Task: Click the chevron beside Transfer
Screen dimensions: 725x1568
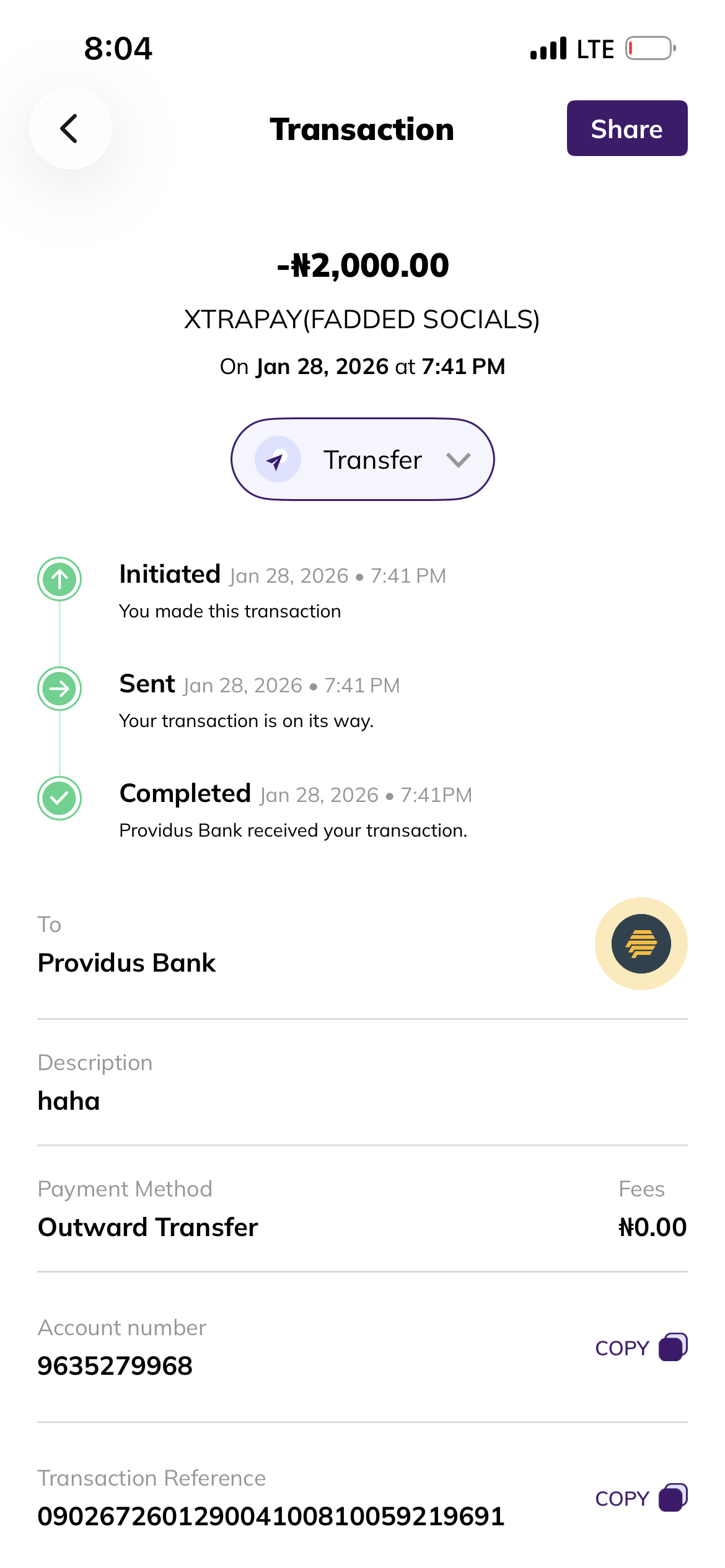Action: pos(458,460)
